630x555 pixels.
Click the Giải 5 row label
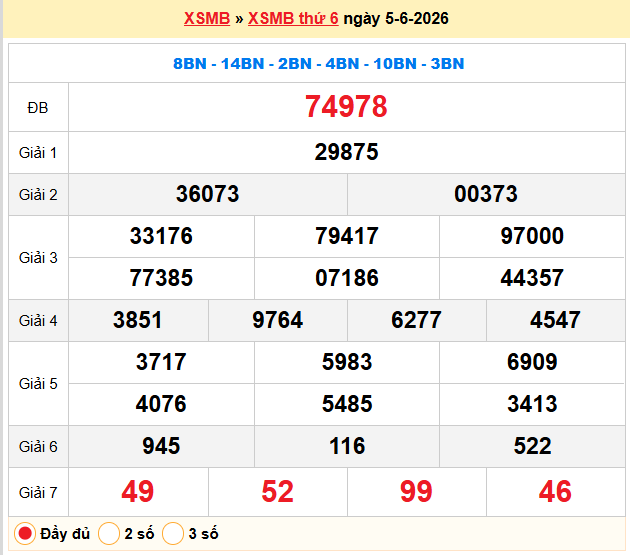(x=38, y=384)
